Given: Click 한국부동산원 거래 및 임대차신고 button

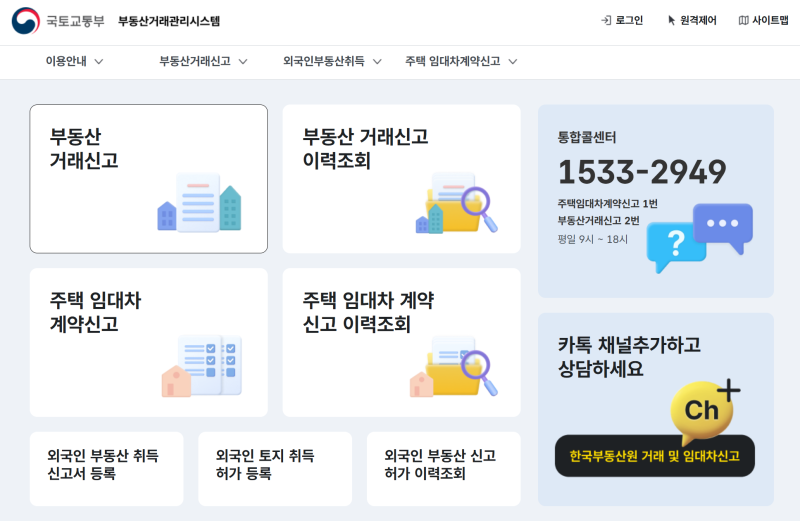Looking at the screenshot, I should pyautogui.click(x=655, y=456).
